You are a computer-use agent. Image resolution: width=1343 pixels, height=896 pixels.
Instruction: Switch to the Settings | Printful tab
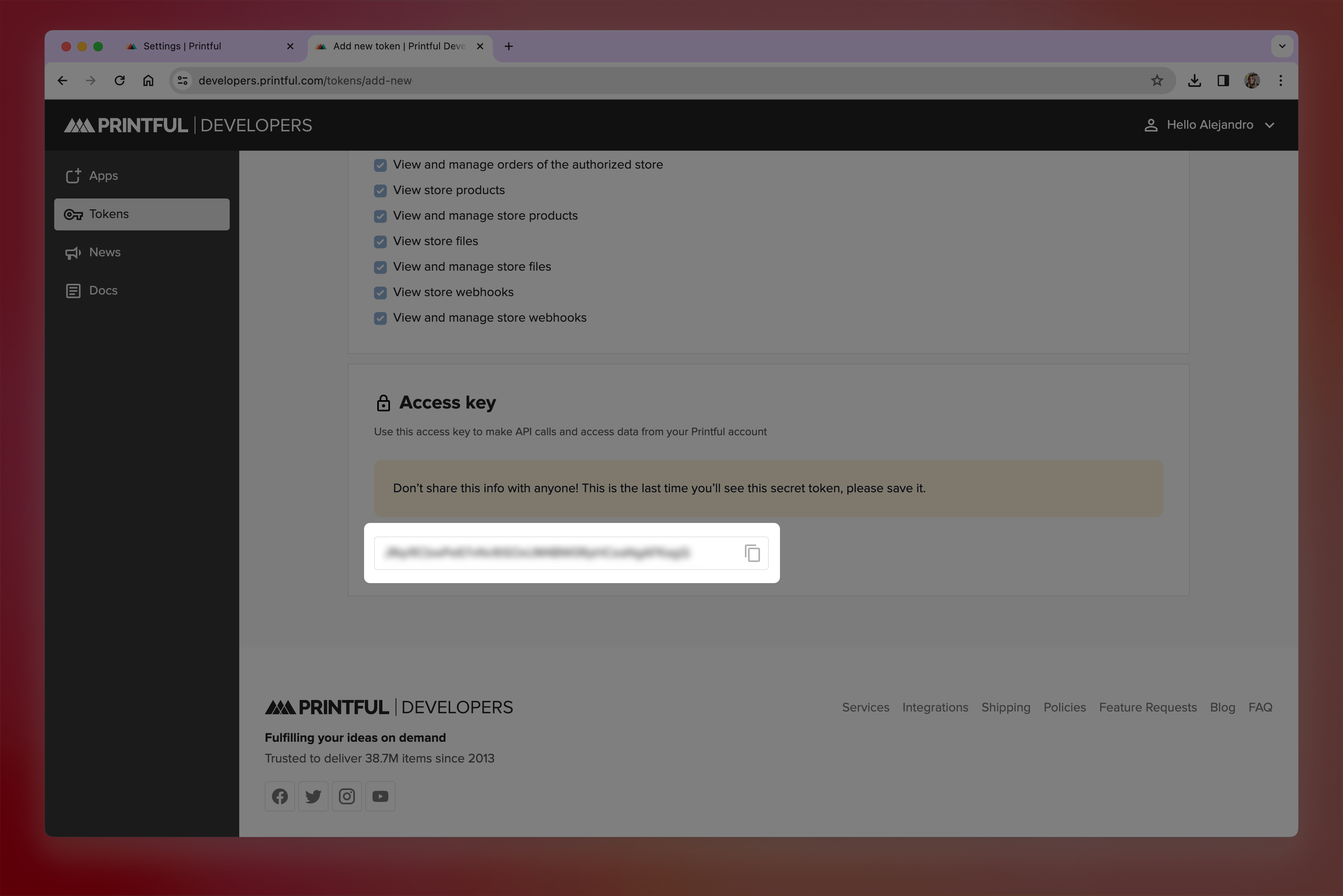(x=182, y=46)
